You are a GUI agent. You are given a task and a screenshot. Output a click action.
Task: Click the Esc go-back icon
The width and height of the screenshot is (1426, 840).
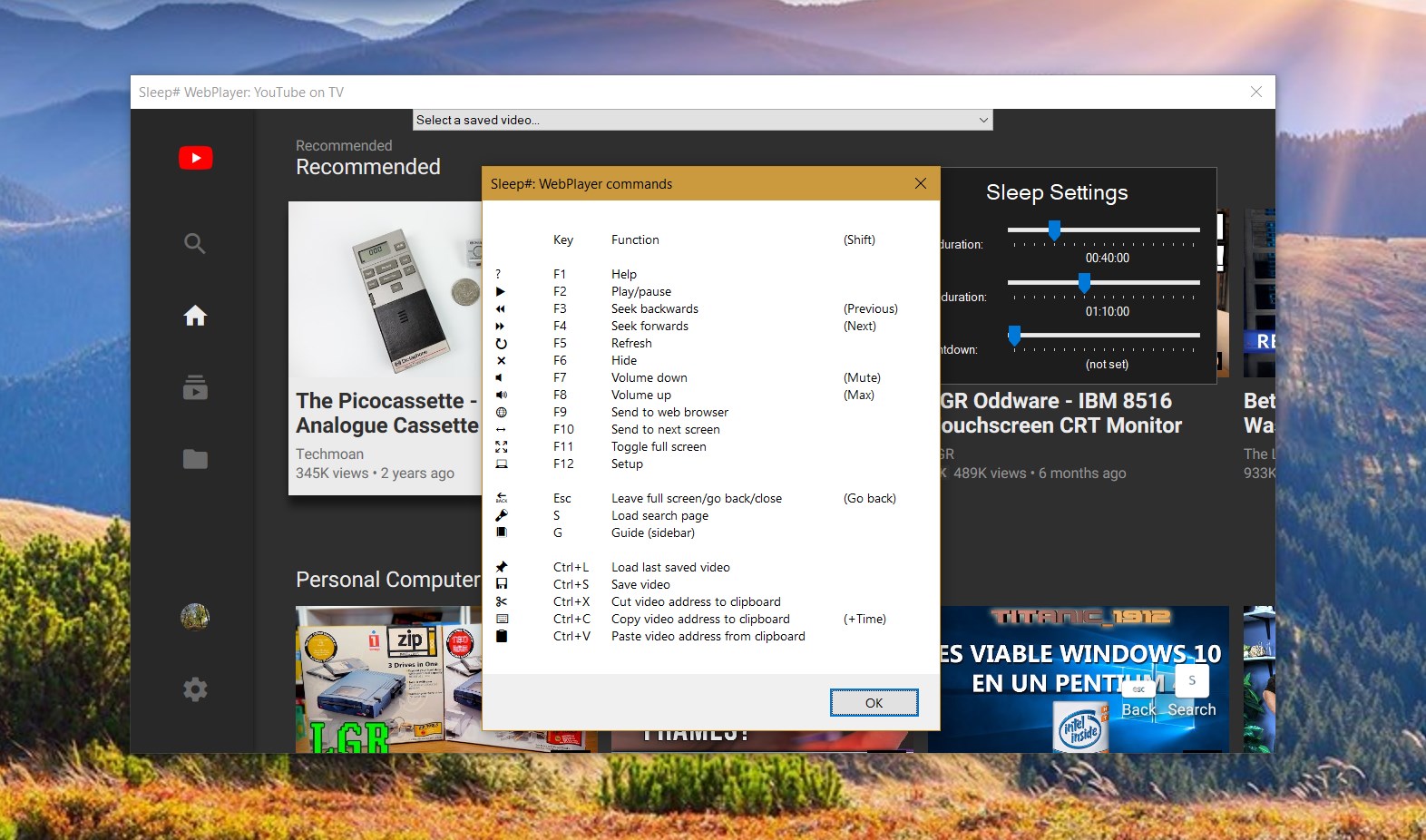tap(501, 498)
